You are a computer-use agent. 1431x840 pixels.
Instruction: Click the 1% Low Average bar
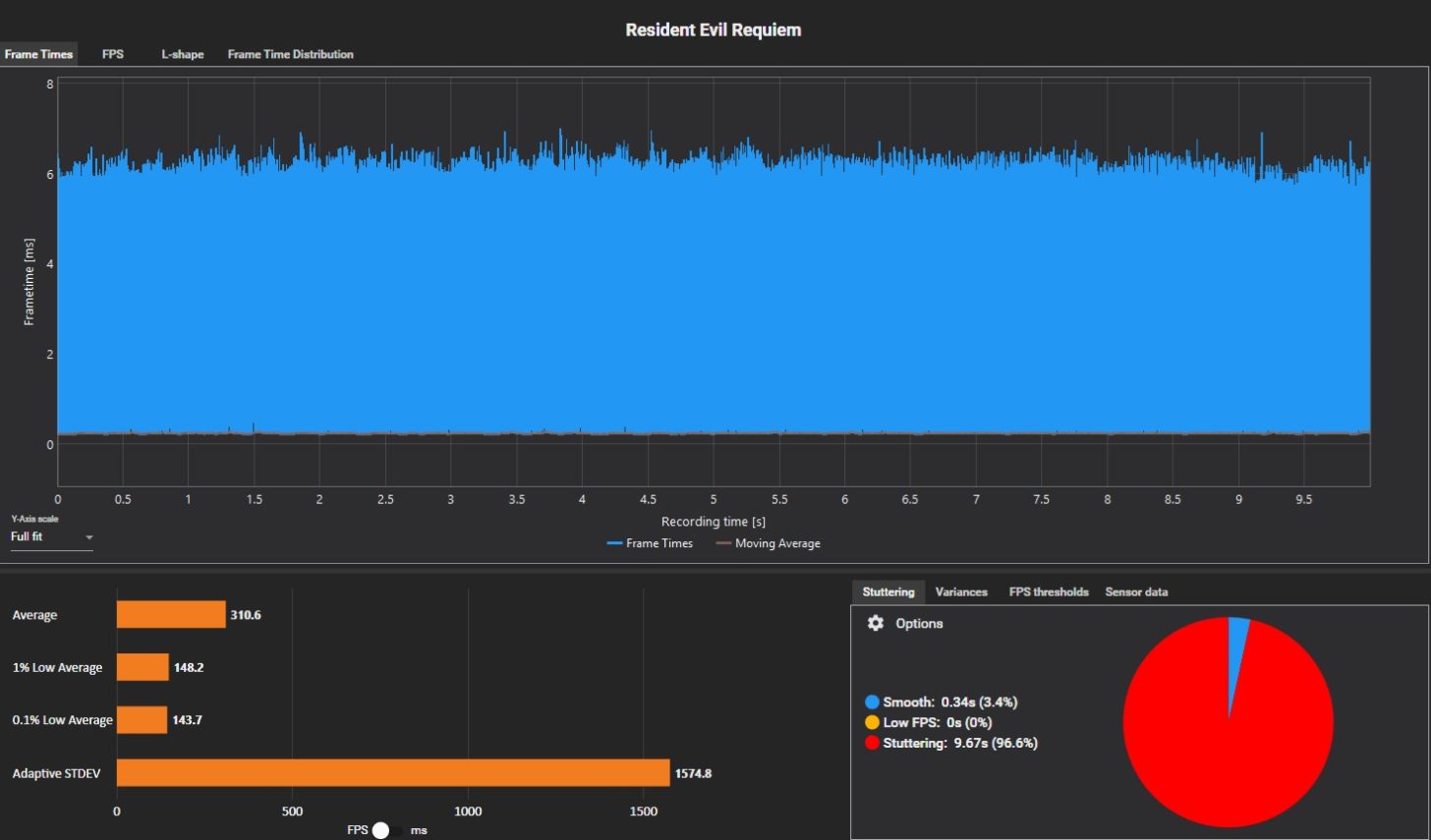click(x=143, y=667)
